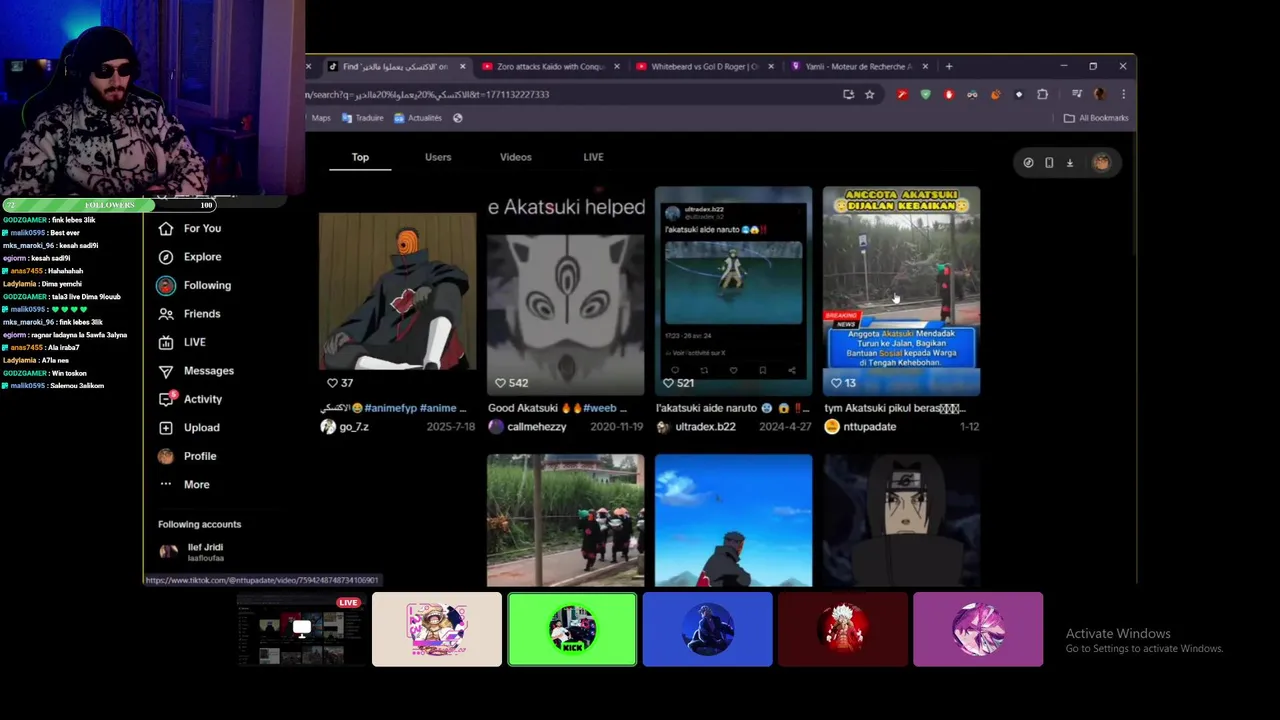1280x720 pixels.
Task: Play the Itachi video in second row
Action: 902,520
